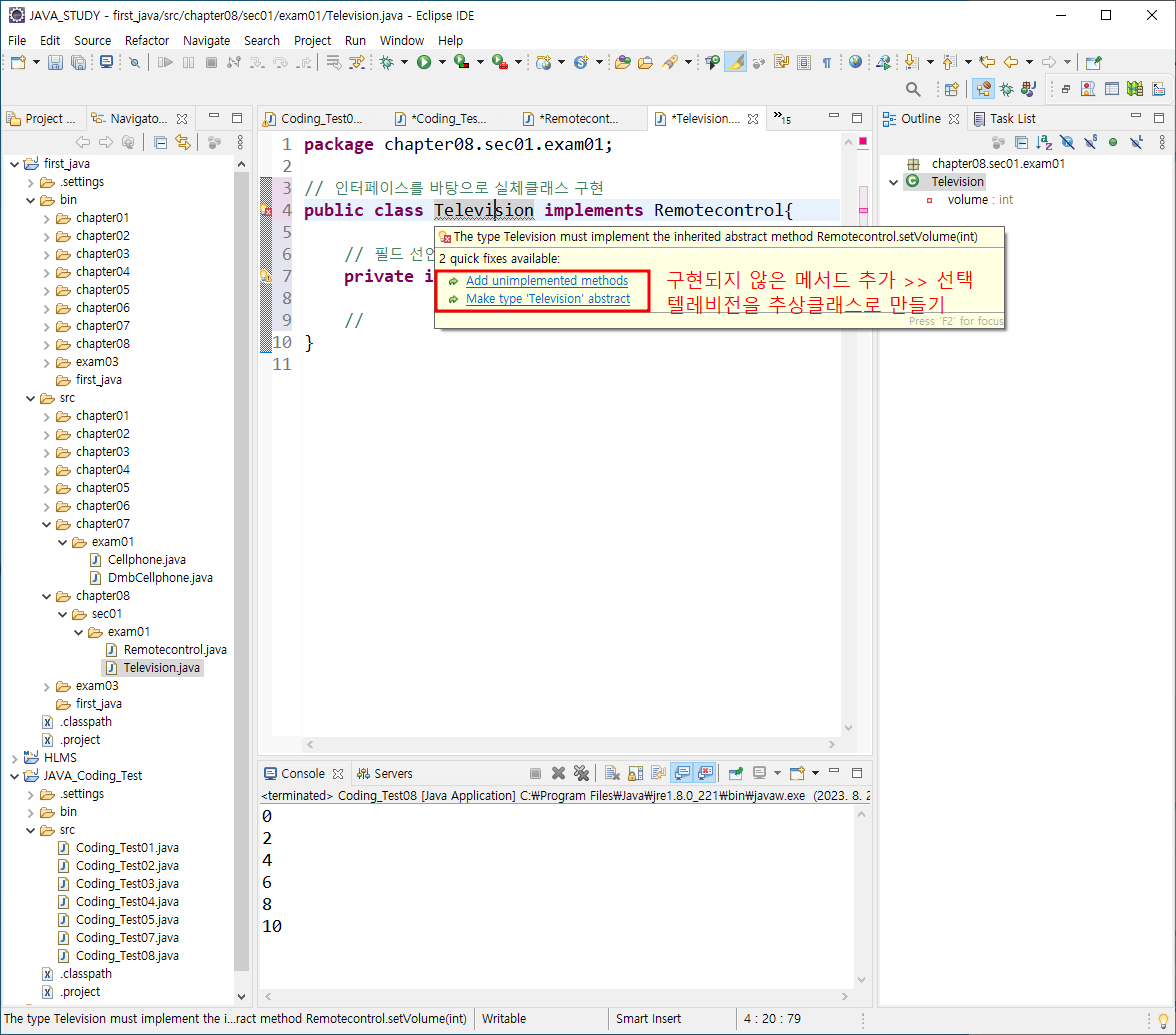Toggle the Java EE perspective button
Image resolution: width=1176 pixels, height=1035 pixels.
tap(982, 89)
